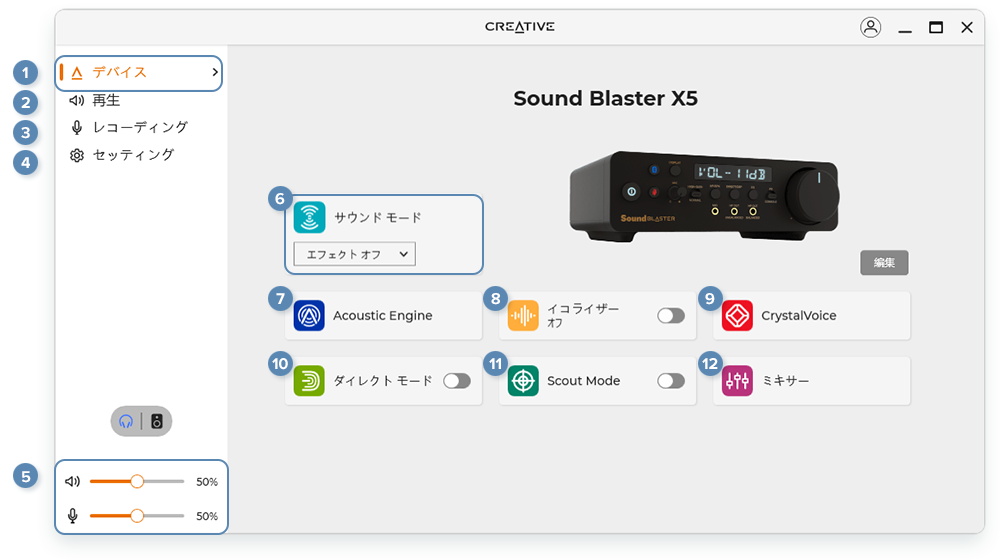
Task: Switch output to speakers icon
Action: [x=157, y=422]
